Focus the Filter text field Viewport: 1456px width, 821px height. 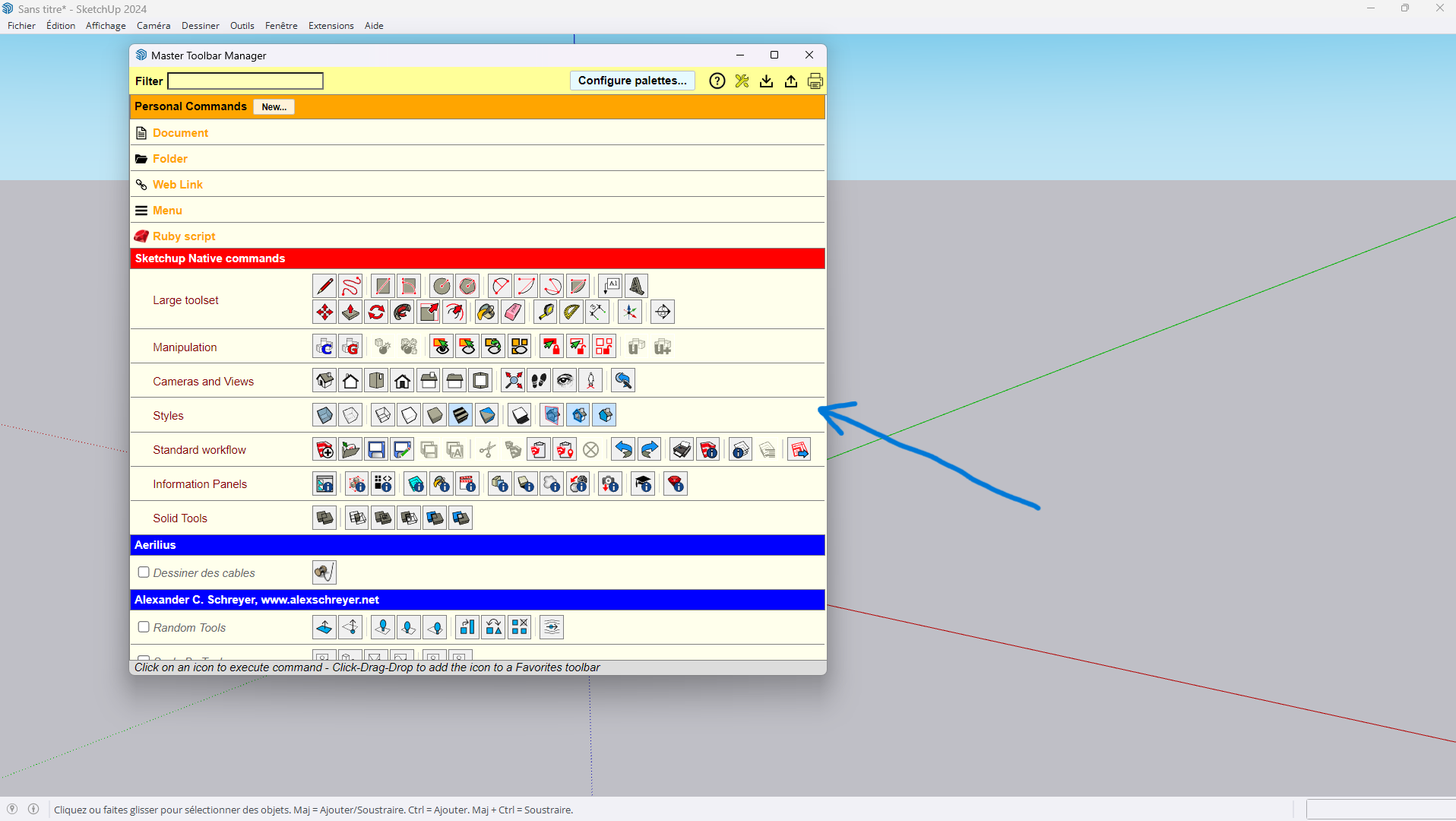(245, 81)
